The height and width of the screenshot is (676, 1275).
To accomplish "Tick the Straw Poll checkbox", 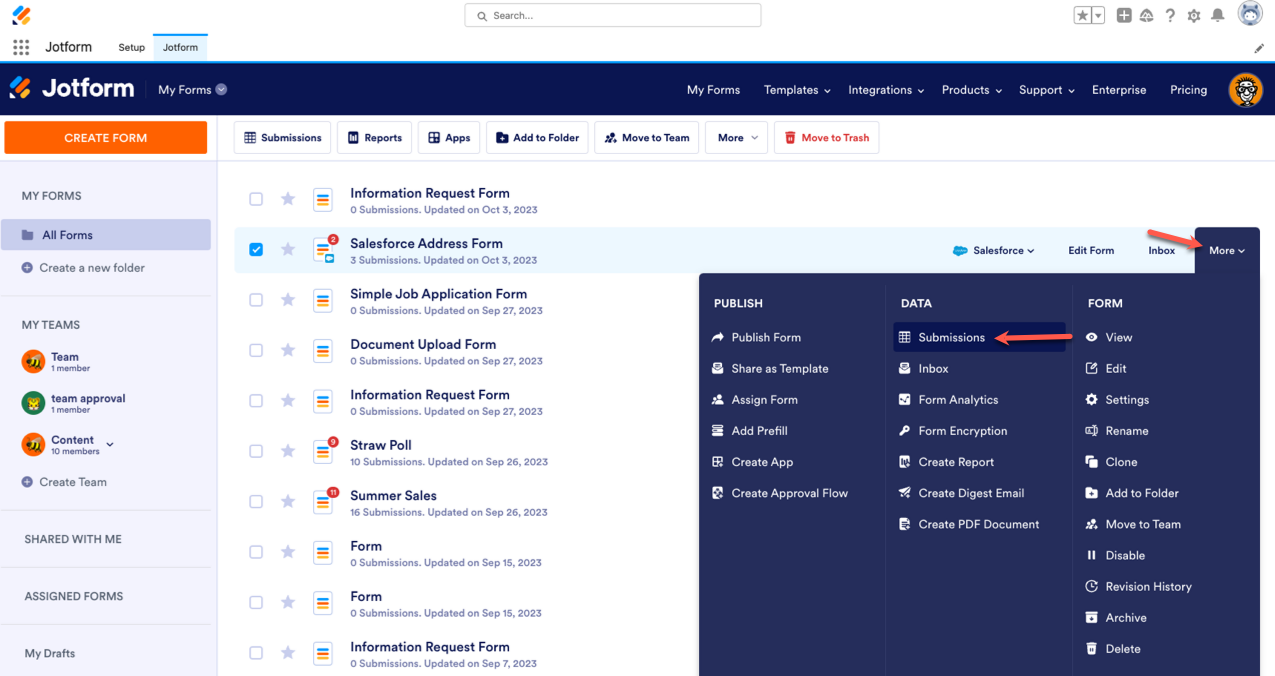I will [x=256, y=451].
